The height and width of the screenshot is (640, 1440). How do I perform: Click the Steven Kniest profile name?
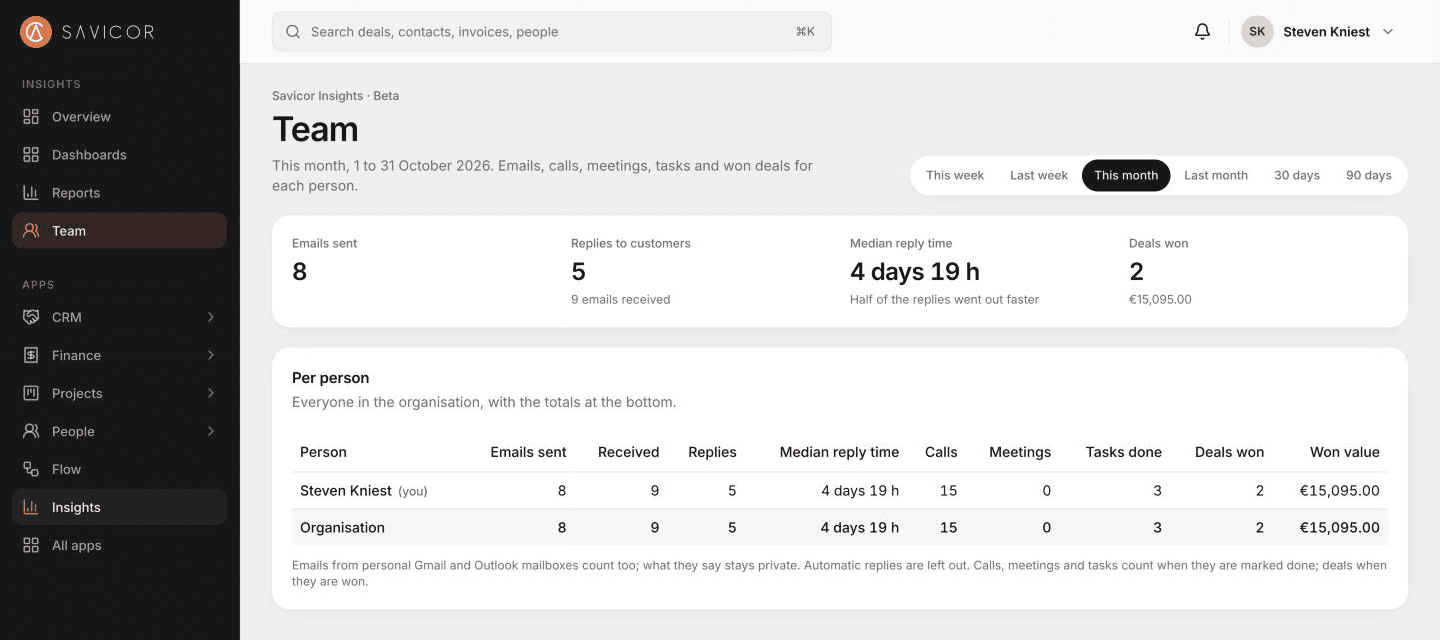tap(1326, 32)
